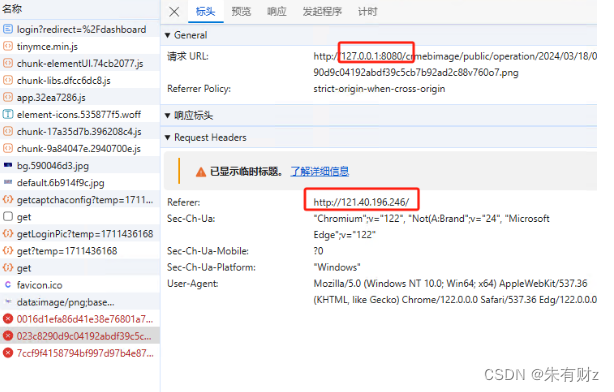614x392 pixels.
Task: Click the Sec-Ch-Ua-Platform value "Windows"
Action: click(337, 267)
